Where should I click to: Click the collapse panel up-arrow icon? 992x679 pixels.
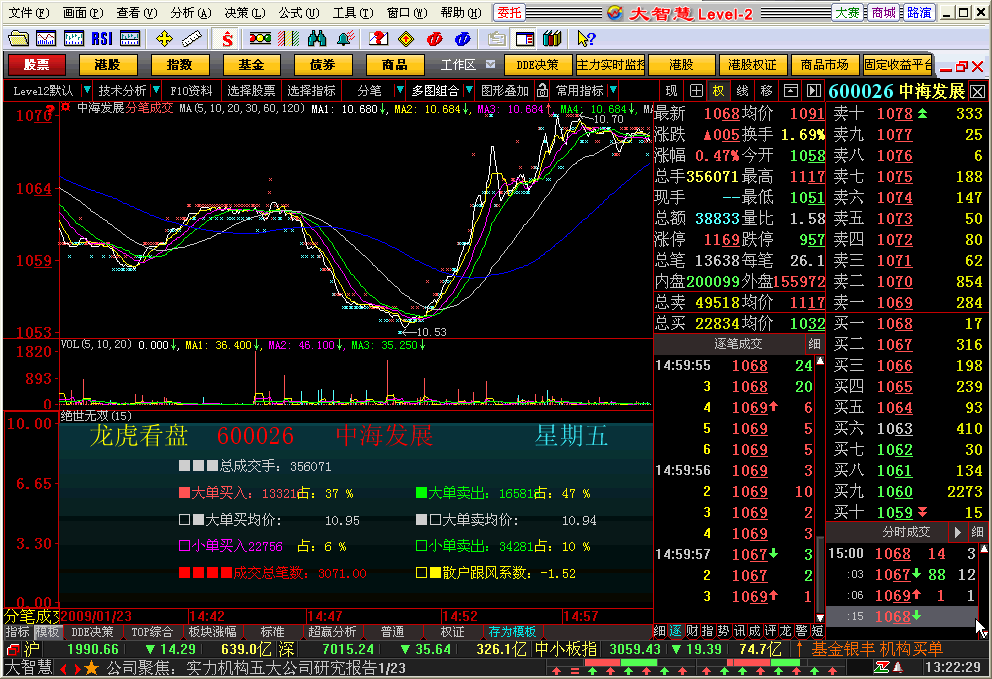pos(791,91)
